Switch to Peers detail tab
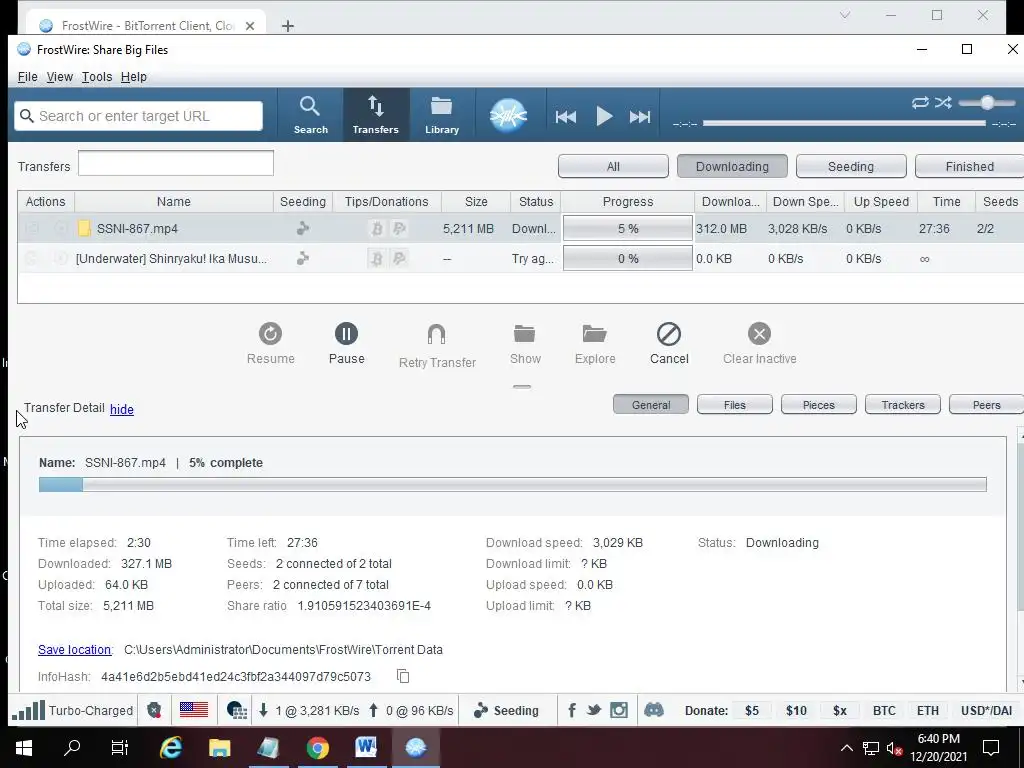 pyautogui.click(x=986, y=405)
